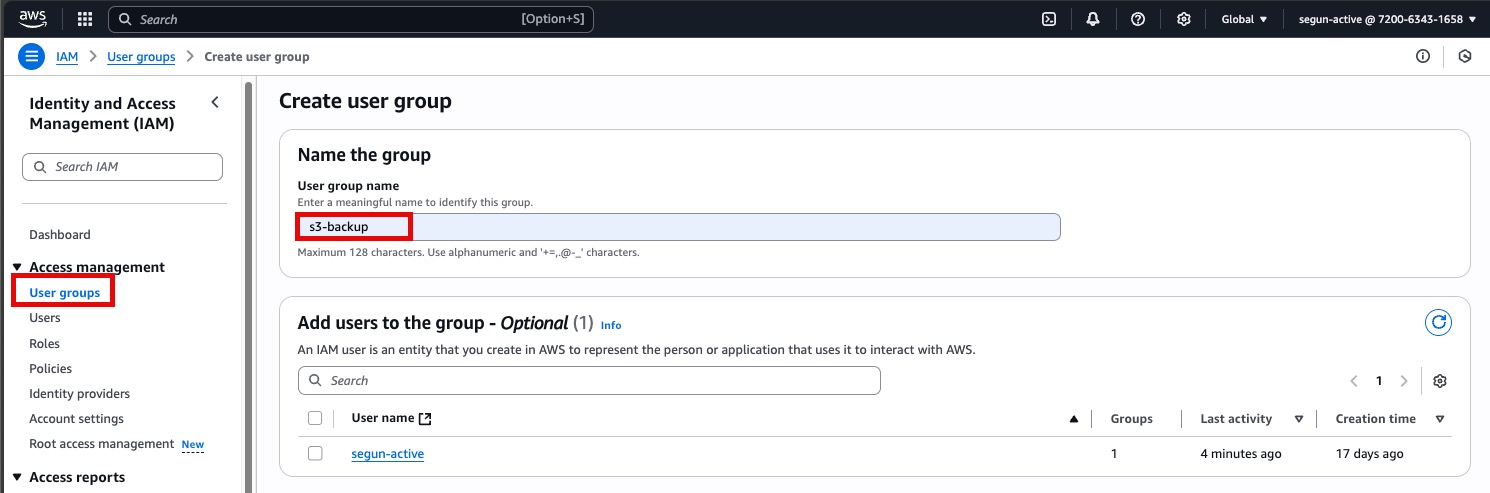Open Roles in the sidebar
The height and width of the screenshot is (493, 1490).
[x=45, y=343]
